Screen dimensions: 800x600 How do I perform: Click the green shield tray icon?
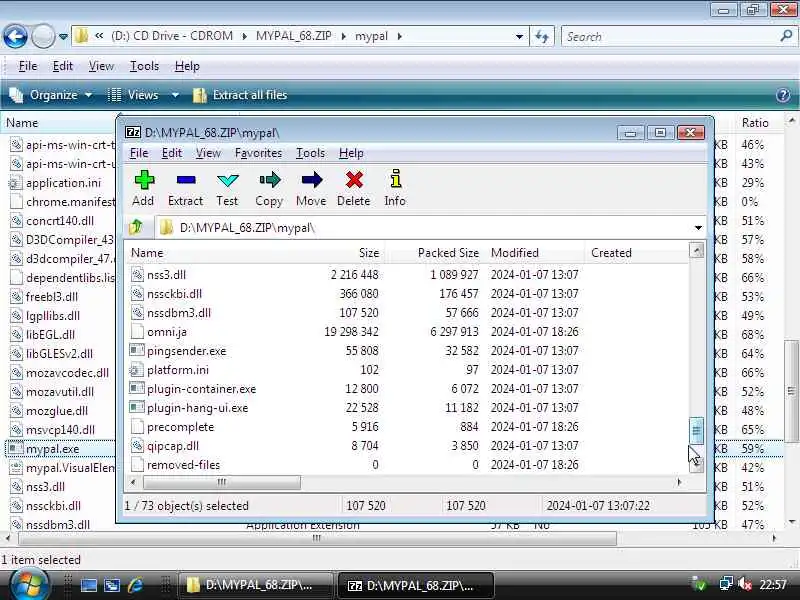coord(699,585)
